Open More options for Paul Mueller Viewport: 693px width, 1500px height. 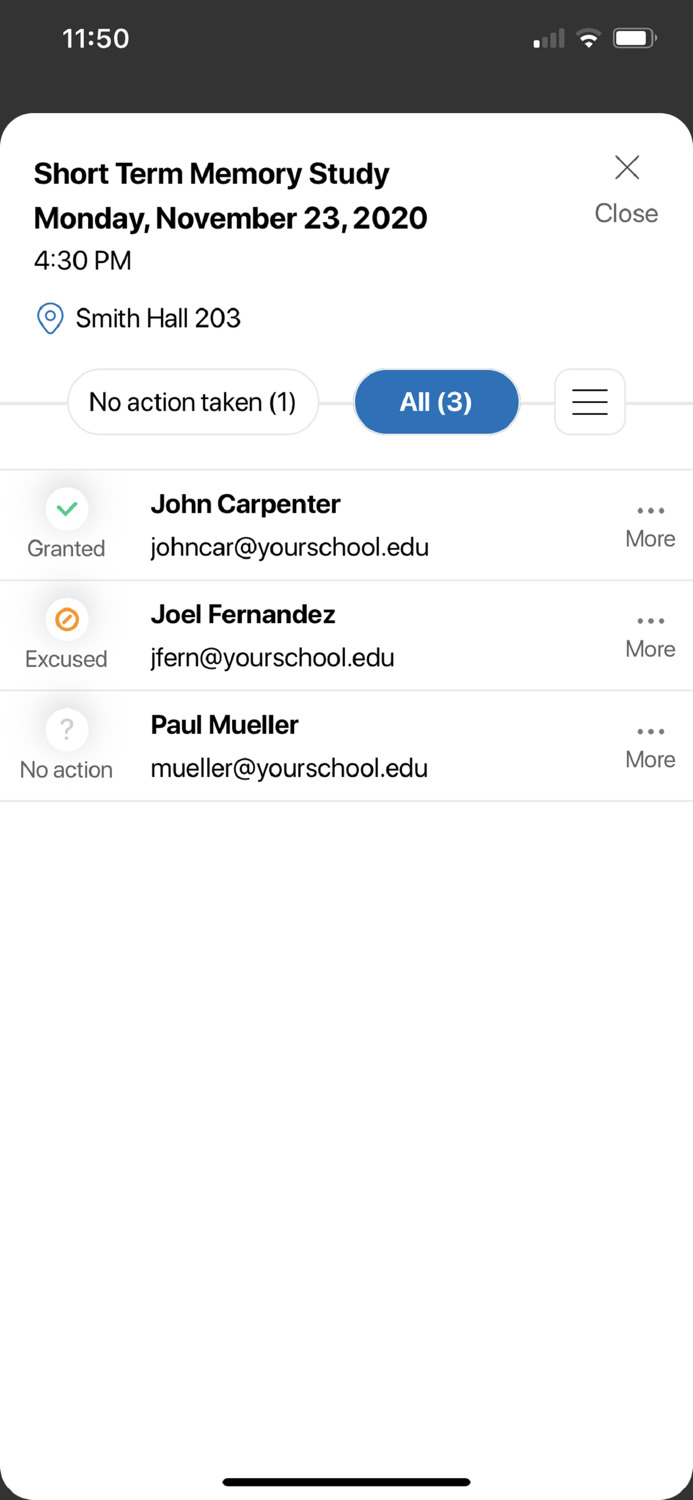click(x=650, y=746)
